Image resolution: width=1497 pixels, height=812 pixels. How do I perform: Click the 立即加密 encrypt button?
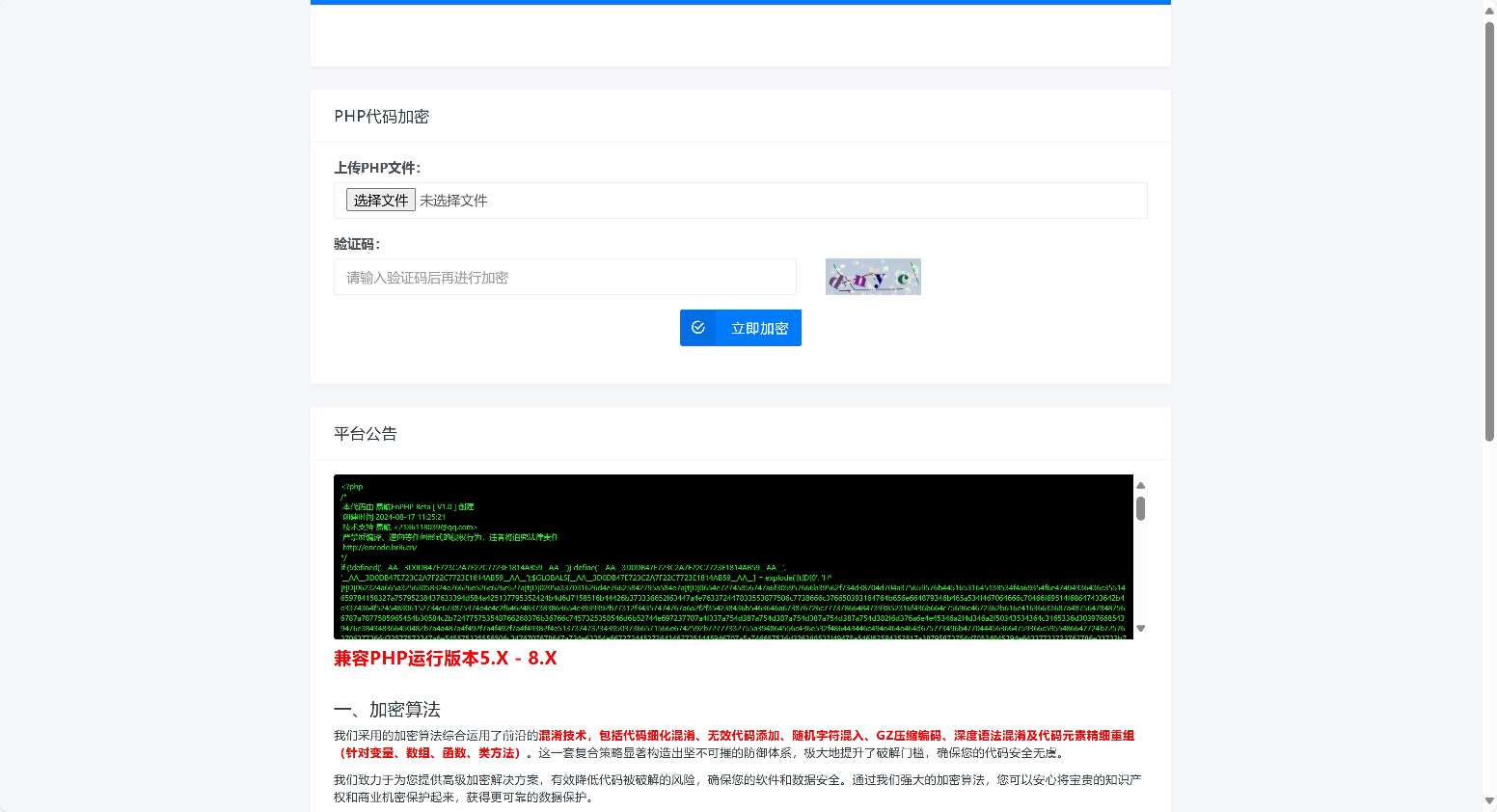coord(741,328)
